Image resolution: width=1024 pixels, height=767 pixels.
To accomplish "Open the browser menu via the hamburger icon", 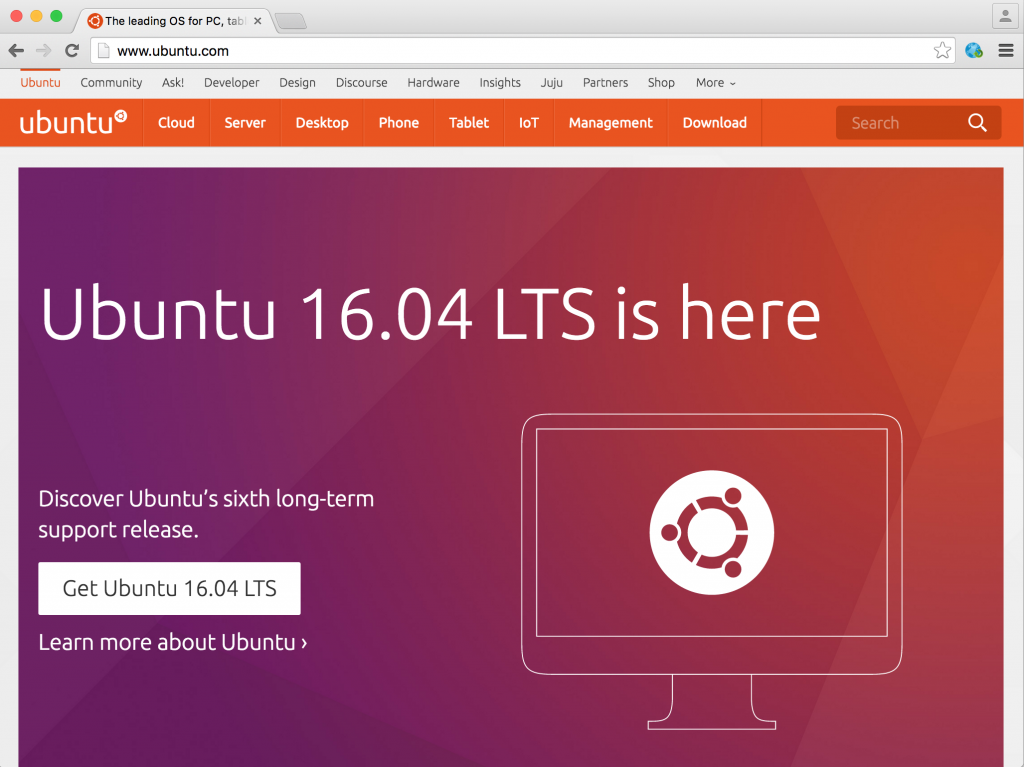I will tap(1004, 49).
